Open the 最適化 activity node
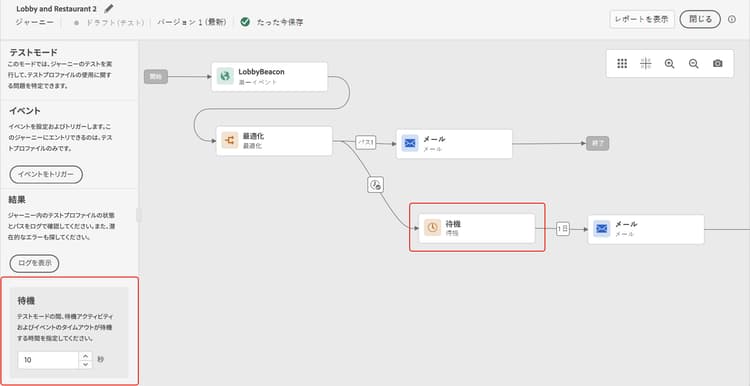Screen dimensions: 750x386 point(274,141)
